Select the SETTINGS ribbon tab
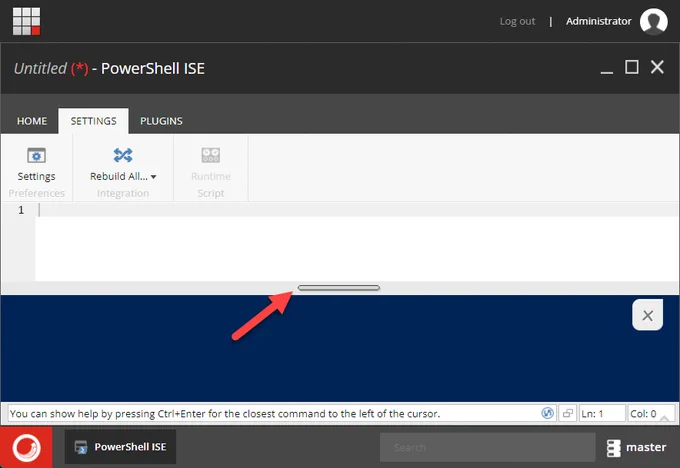680x468 pixels. pyautogui.click(x=93, y=121)
